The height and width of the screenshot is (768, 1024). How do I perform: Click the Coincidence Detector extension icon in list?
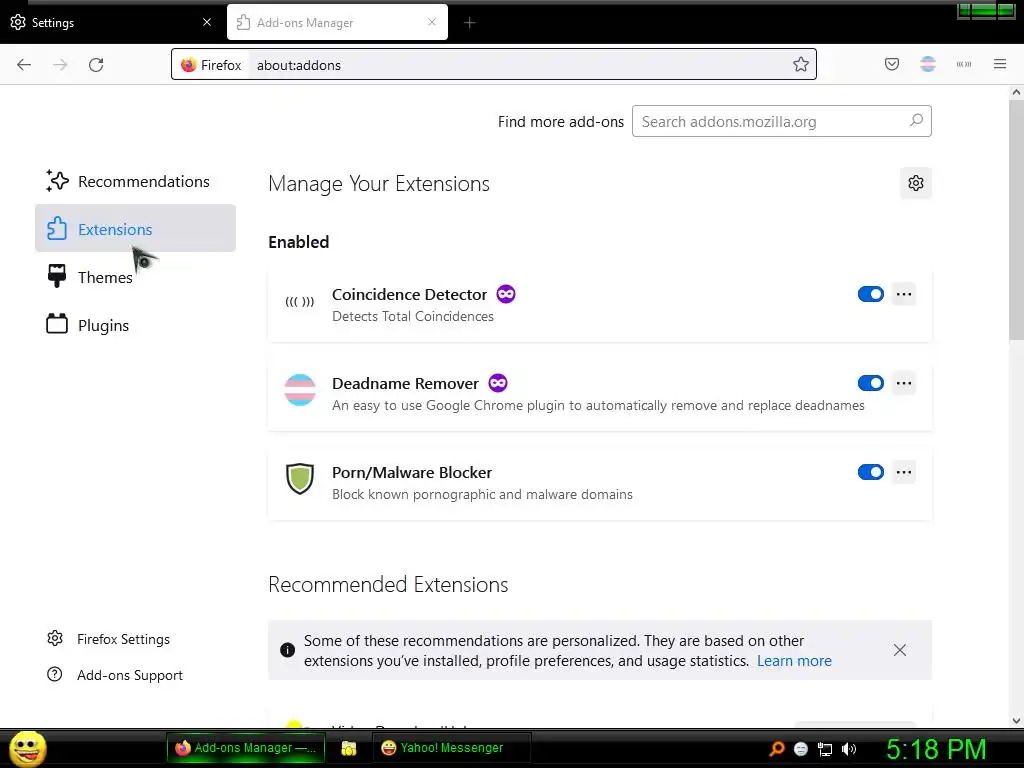pos(300,302)
